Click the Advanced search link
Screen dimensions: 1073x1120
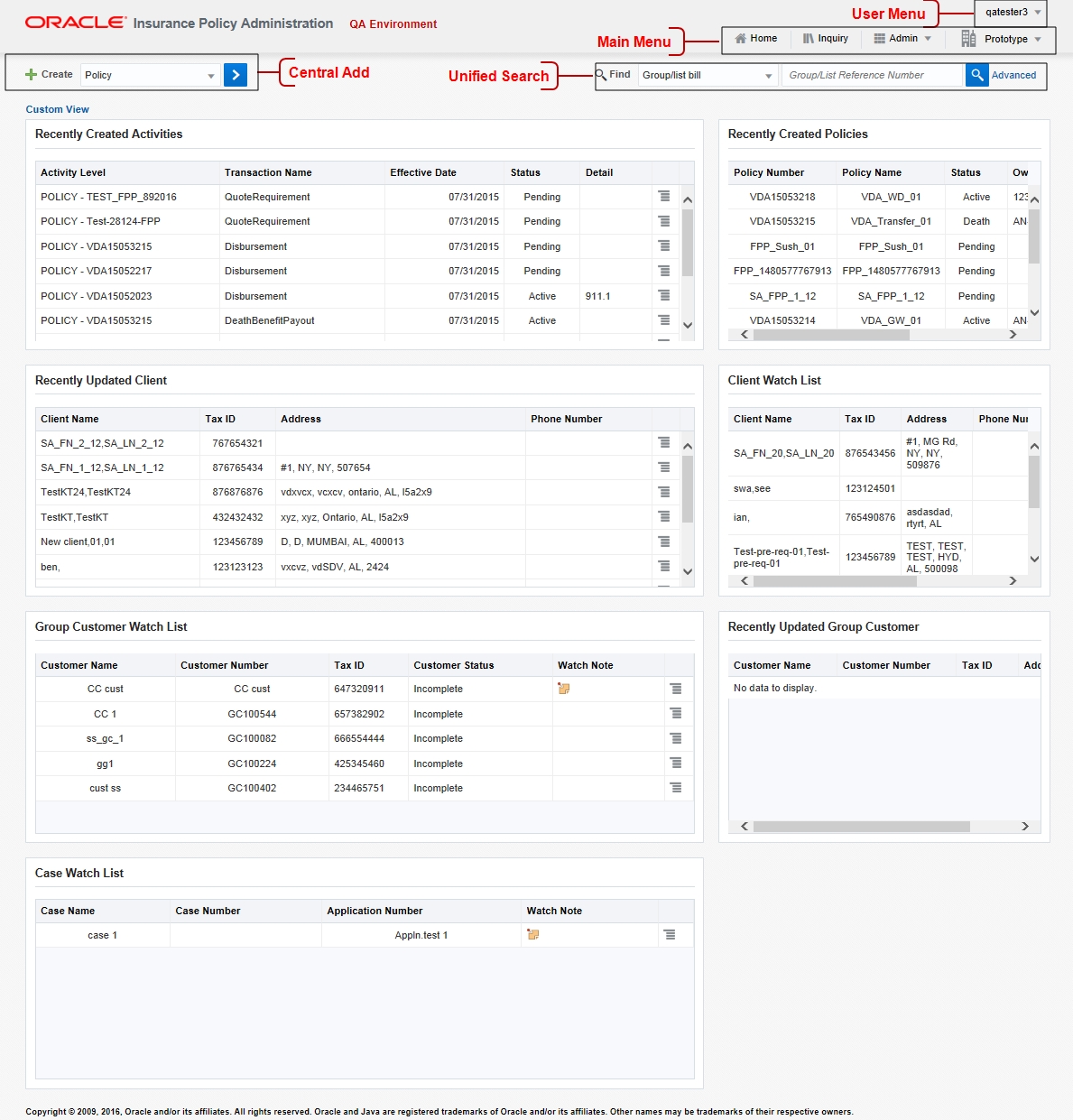point(1013,76)
